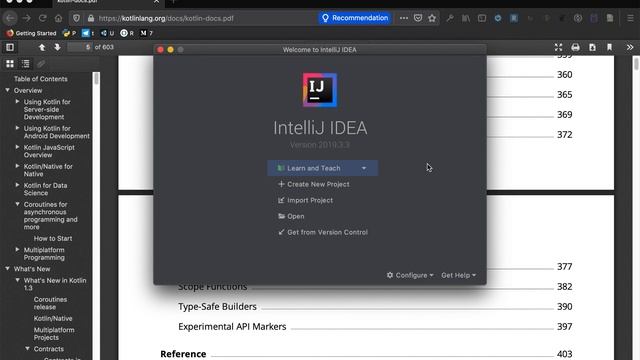Expand Using Kotlin for Server-side Development
Screen dimensions: 640x360
click(17, 101)
